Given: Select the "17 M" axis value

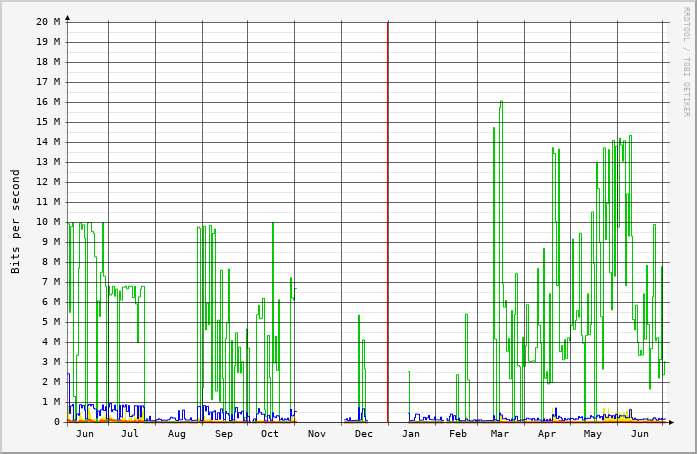Looking at the screenshot, I should [48, 82].
